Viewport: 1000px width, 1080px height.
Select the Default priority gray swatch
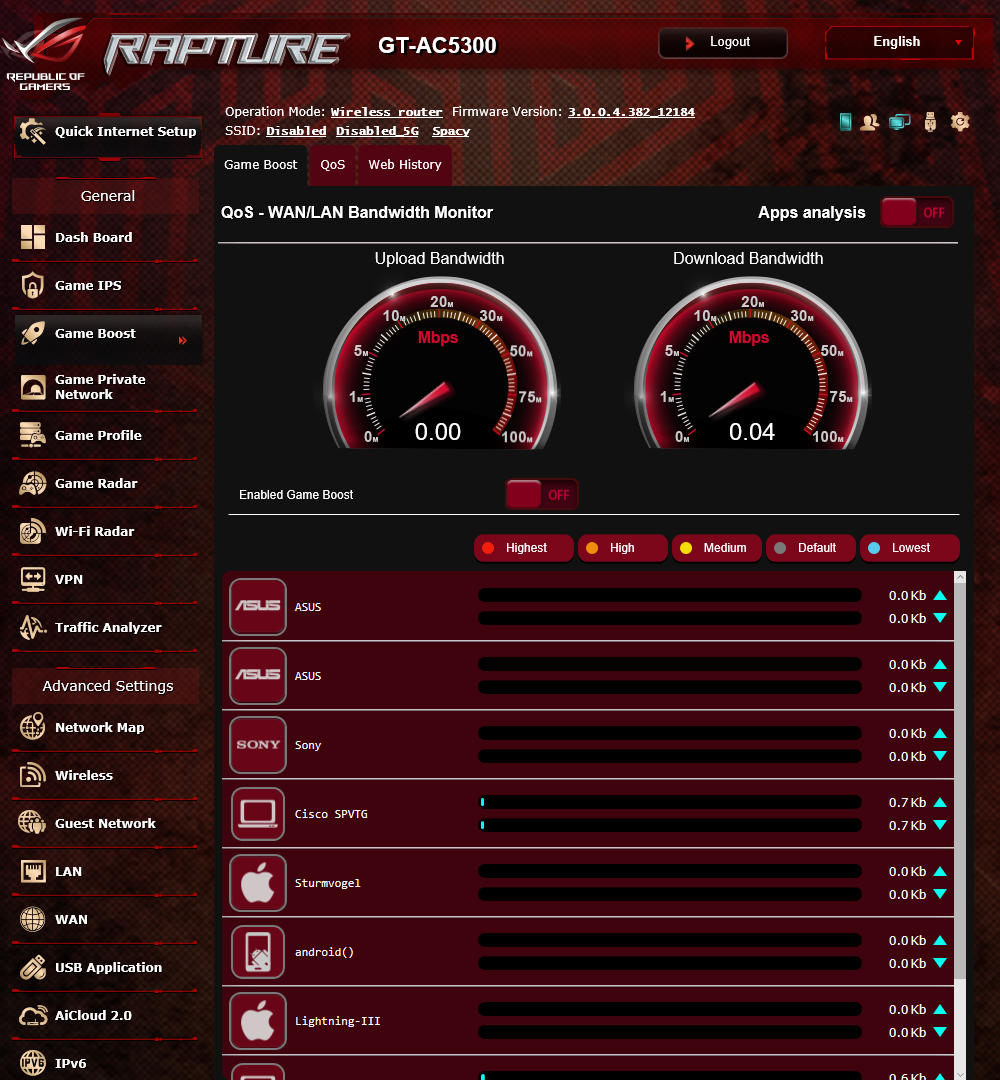780,548
